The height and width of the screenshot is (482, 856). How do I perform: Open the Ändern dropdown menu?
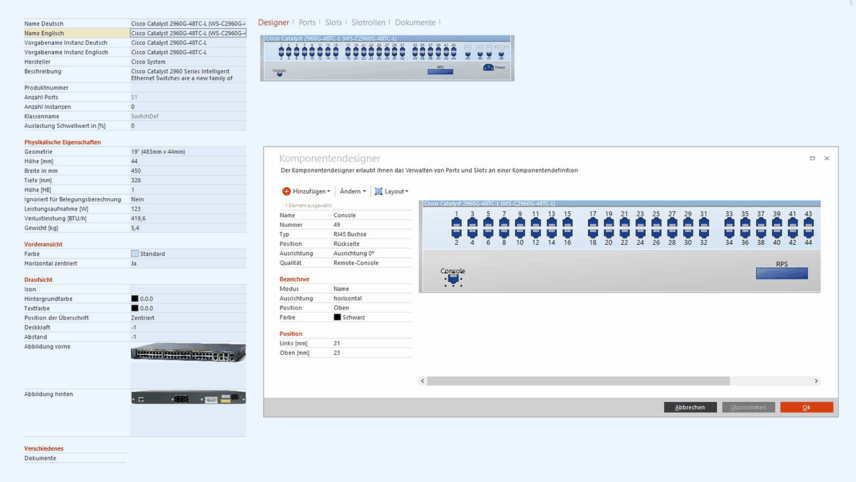[352, 191]
